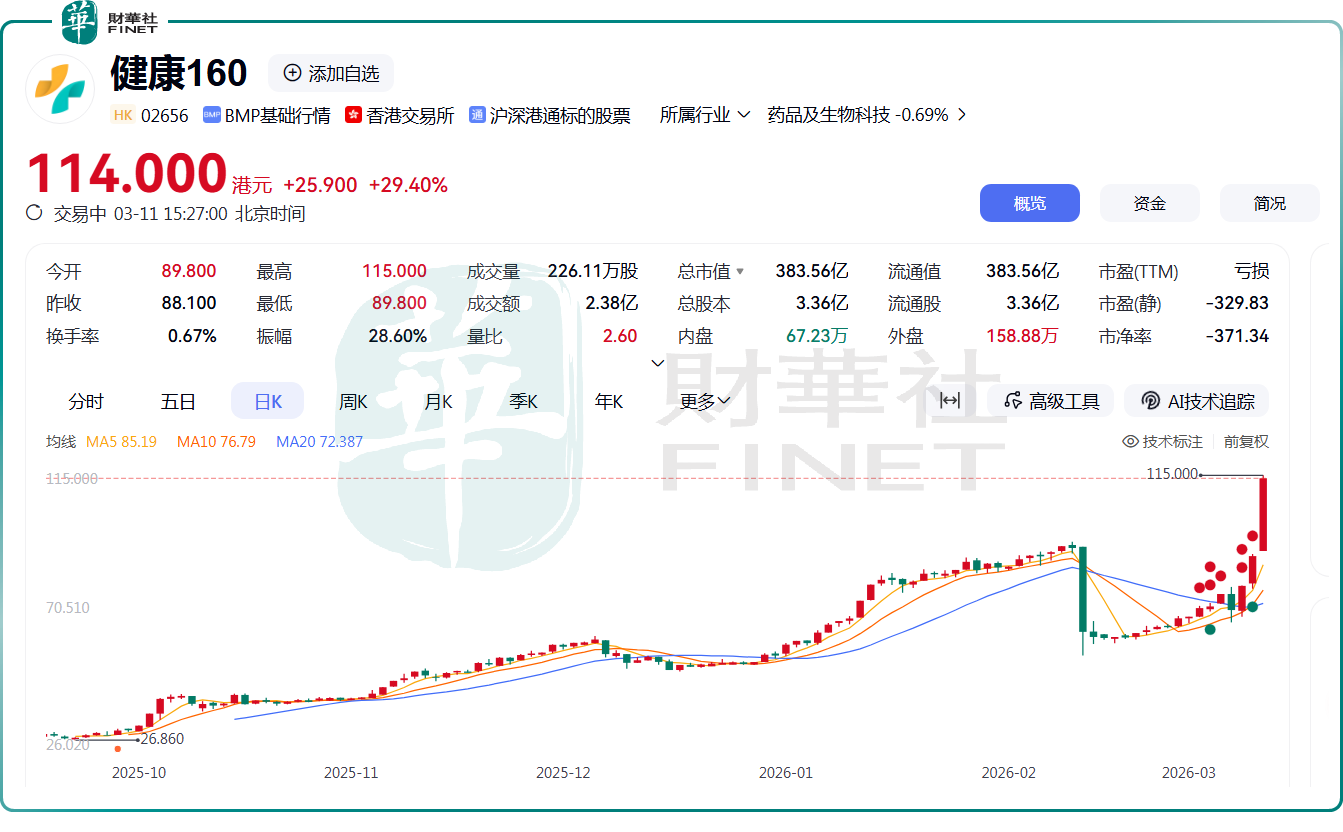Expand the 总市值 dropdown arrow
Viewport: 1343px width, 832px height.
click(x=740, y=271)
